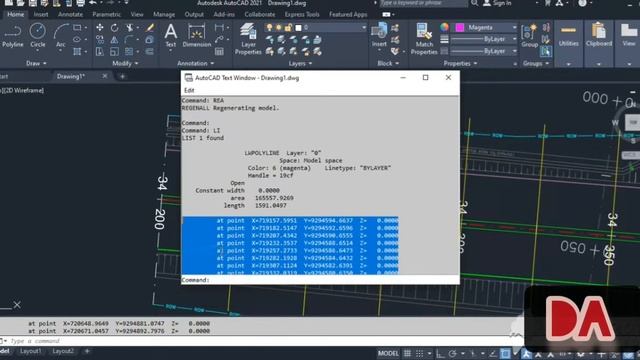Activate the Scale tool
Viewport: 640px width, 360px height.
click(114, 51)
